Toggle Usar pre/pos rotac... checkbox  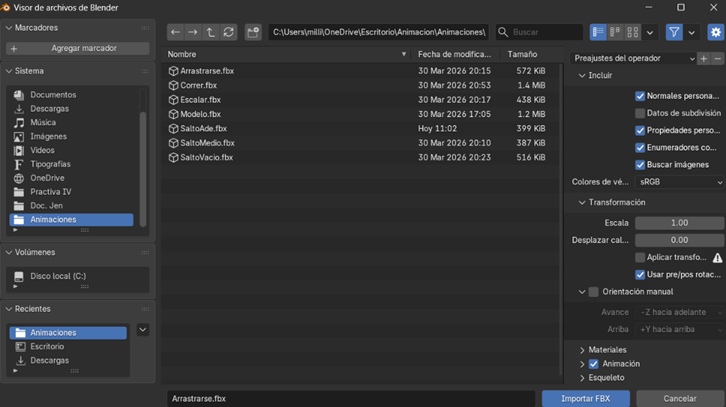[x=640, y=275]
